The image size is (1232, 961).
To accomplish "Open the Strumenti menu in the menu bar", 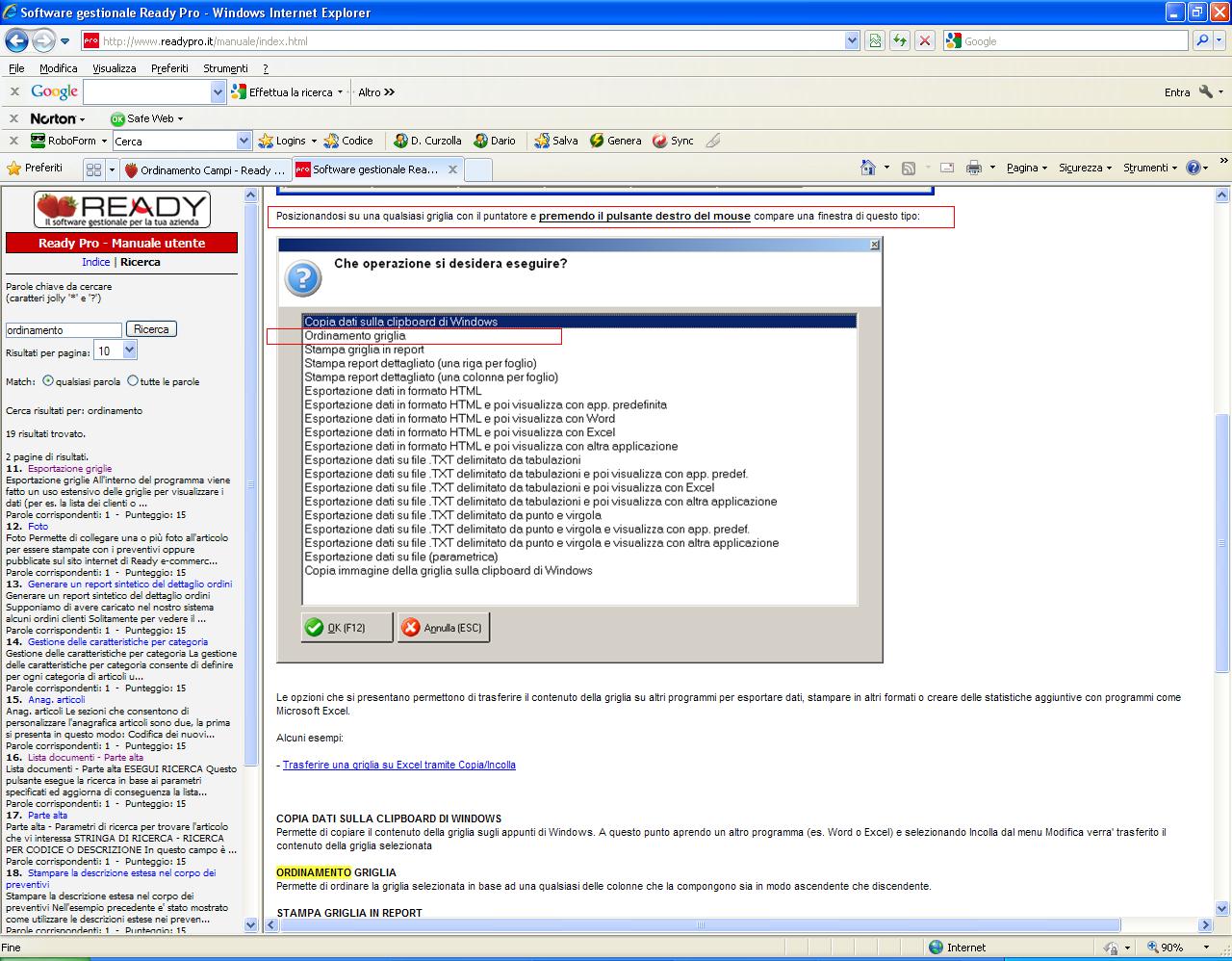I will point(225,68).
